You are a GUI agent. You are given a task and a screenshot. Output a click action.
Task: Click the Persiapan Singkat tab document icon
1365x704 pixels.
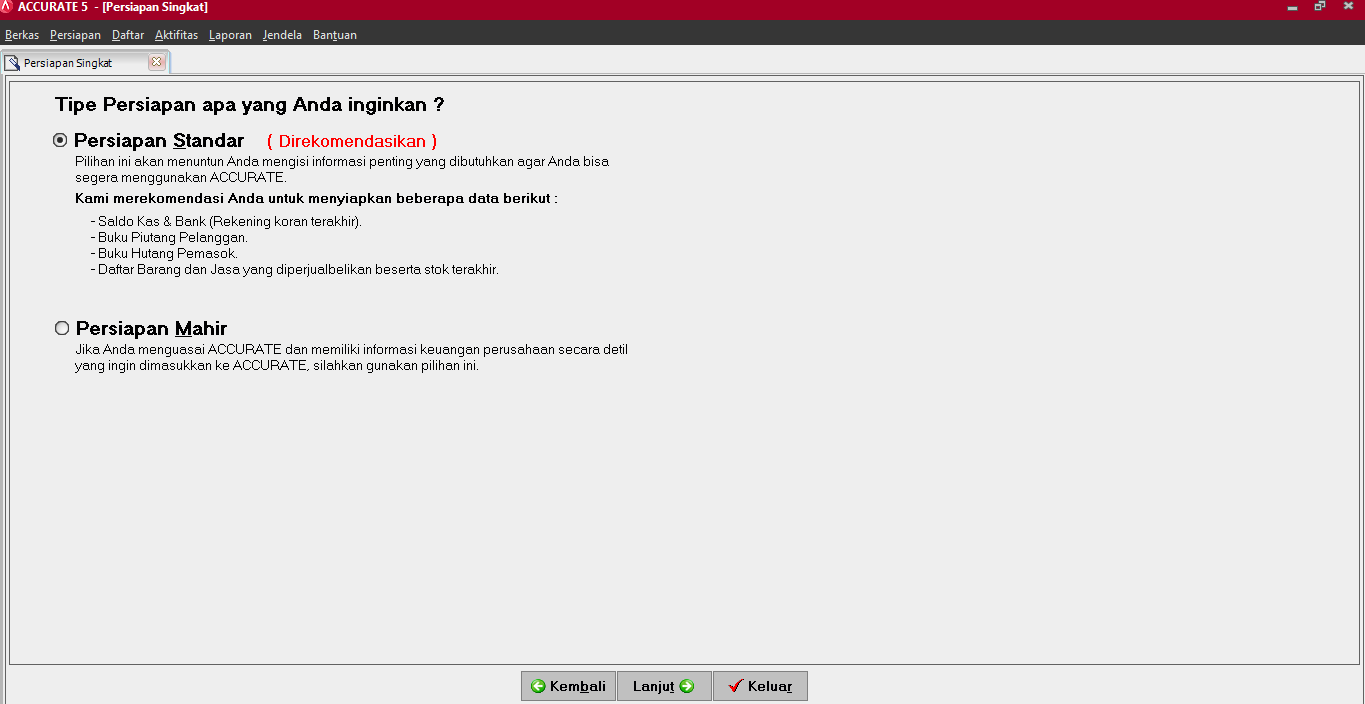pos(12,63)
